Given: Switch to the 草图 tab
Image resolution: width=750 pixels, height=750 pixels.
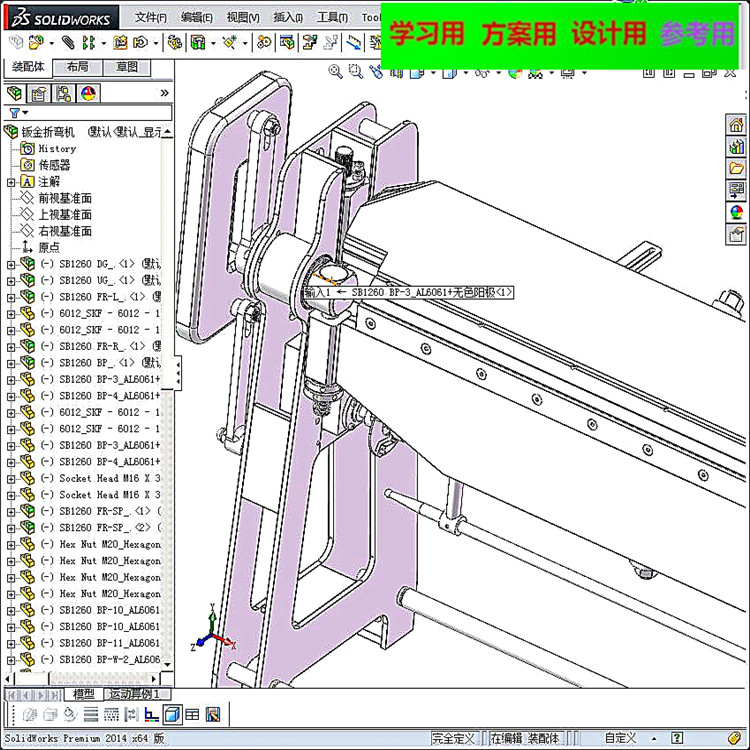Looking at the screenshot, I should (x=127, y=67).
